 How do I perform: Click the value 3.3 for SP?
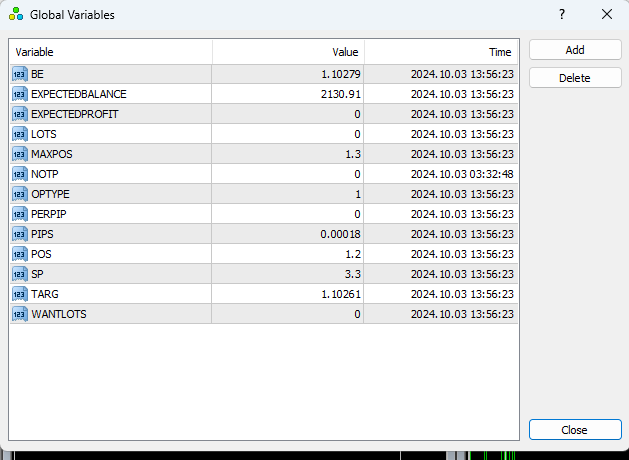pyautogui.click(x=353, y=274)
